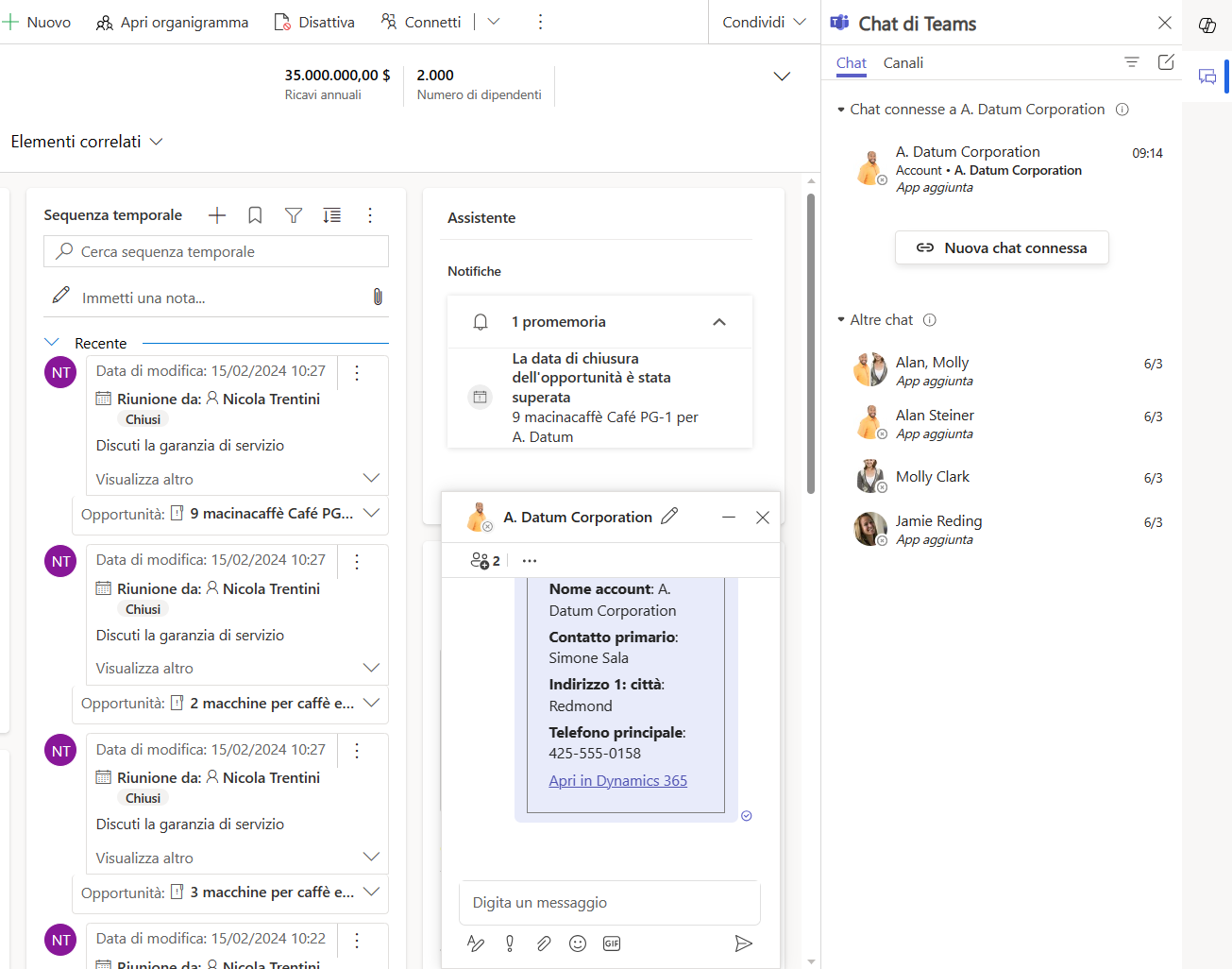The width and height of the screenshot is (1232, 969).
Task: Click the timeline sort/expand records icon
Action: click(332, 215)
